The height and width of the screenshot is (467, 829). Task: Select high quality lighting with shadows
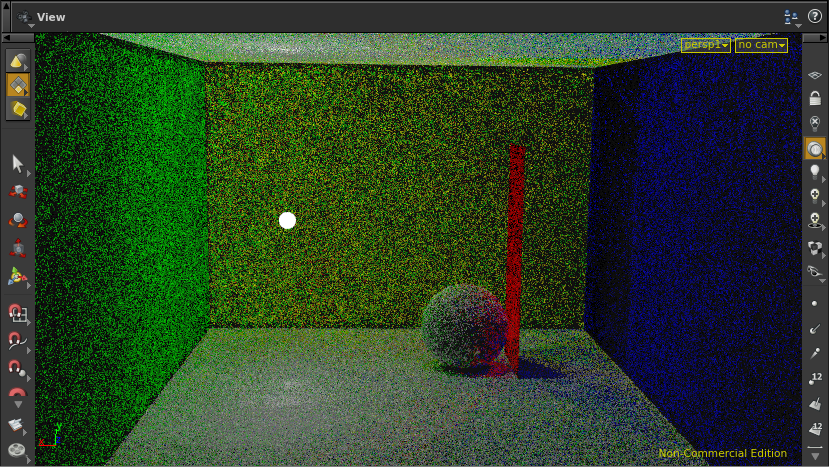[815, 220]
